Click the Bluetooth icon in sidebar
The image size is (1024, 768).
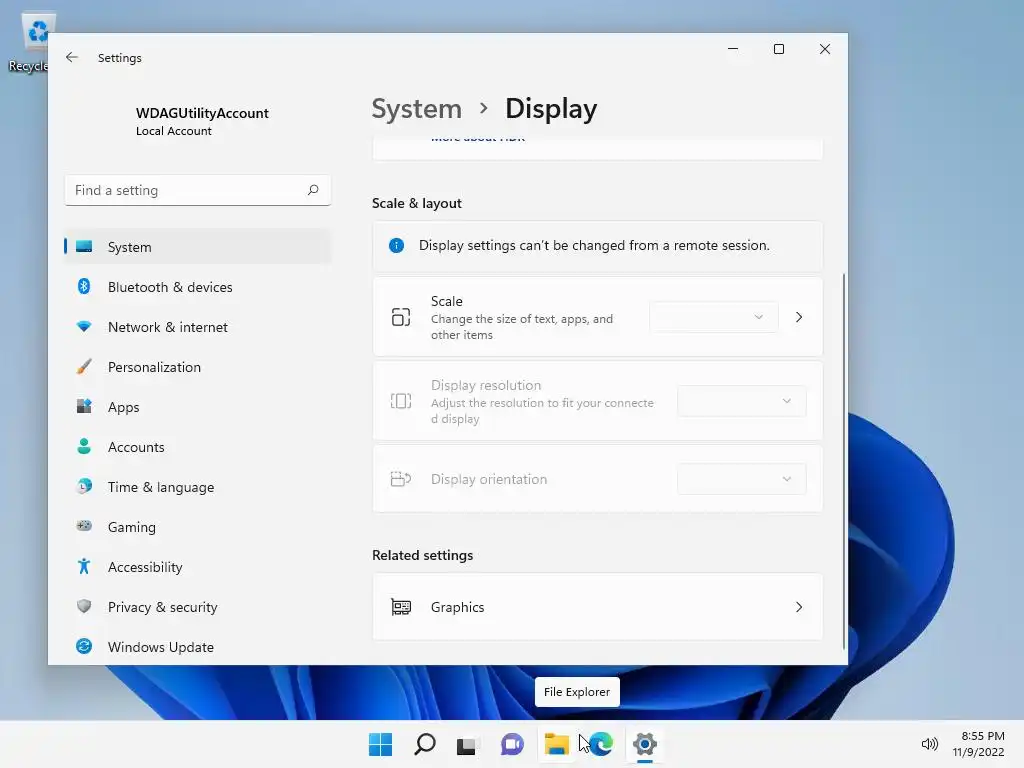point(84,286)
